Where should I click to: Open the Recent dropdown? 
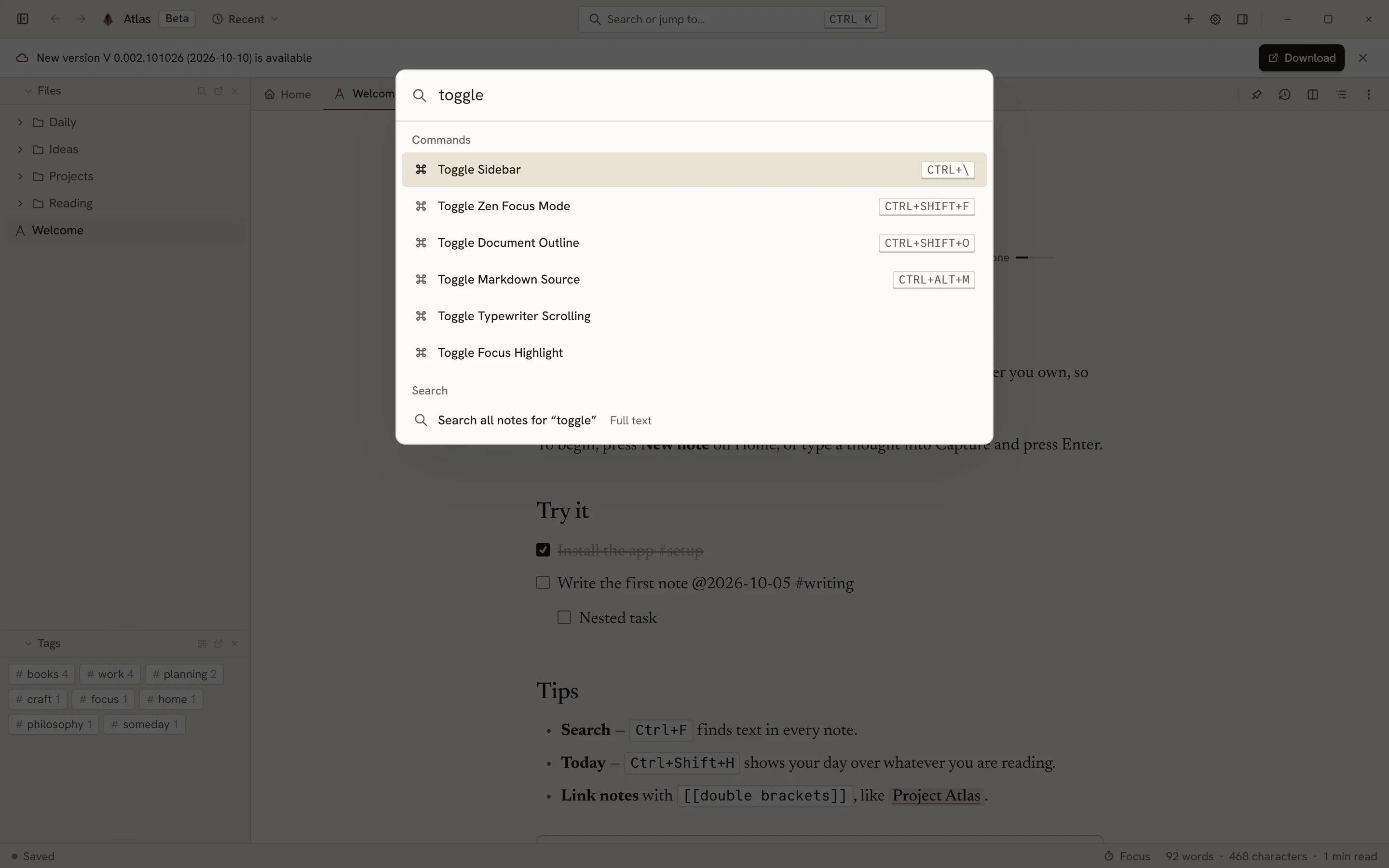click(245, 19)
